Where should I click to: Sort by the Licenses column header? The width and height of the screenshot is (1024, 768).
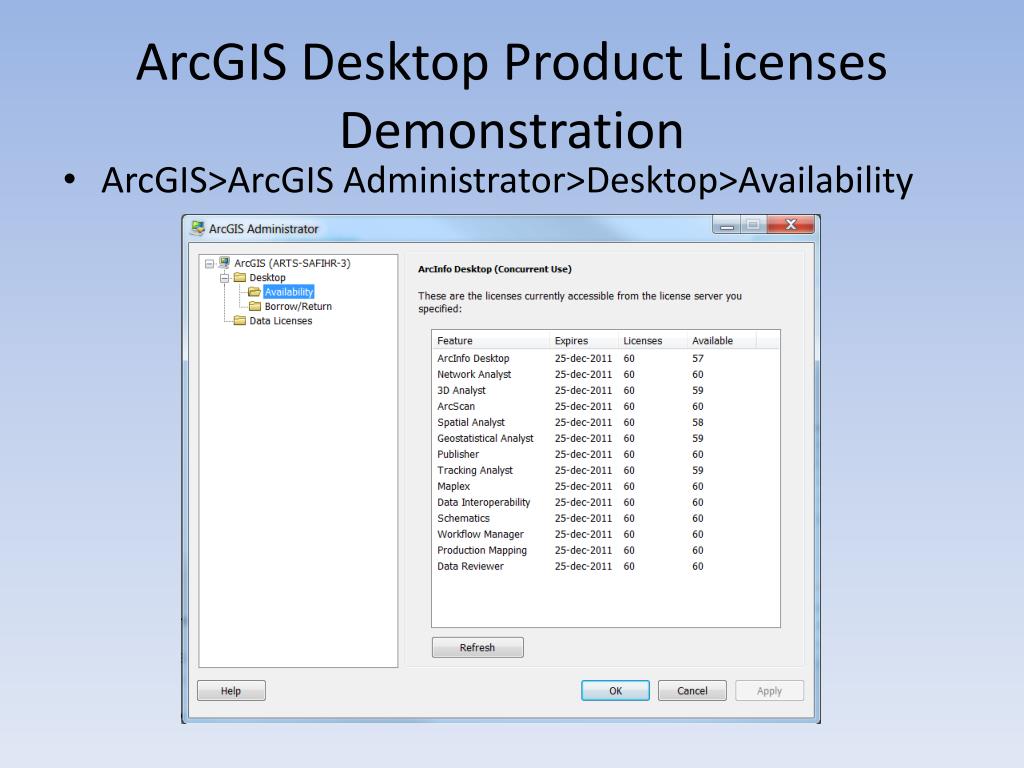(x=652, y=340)
